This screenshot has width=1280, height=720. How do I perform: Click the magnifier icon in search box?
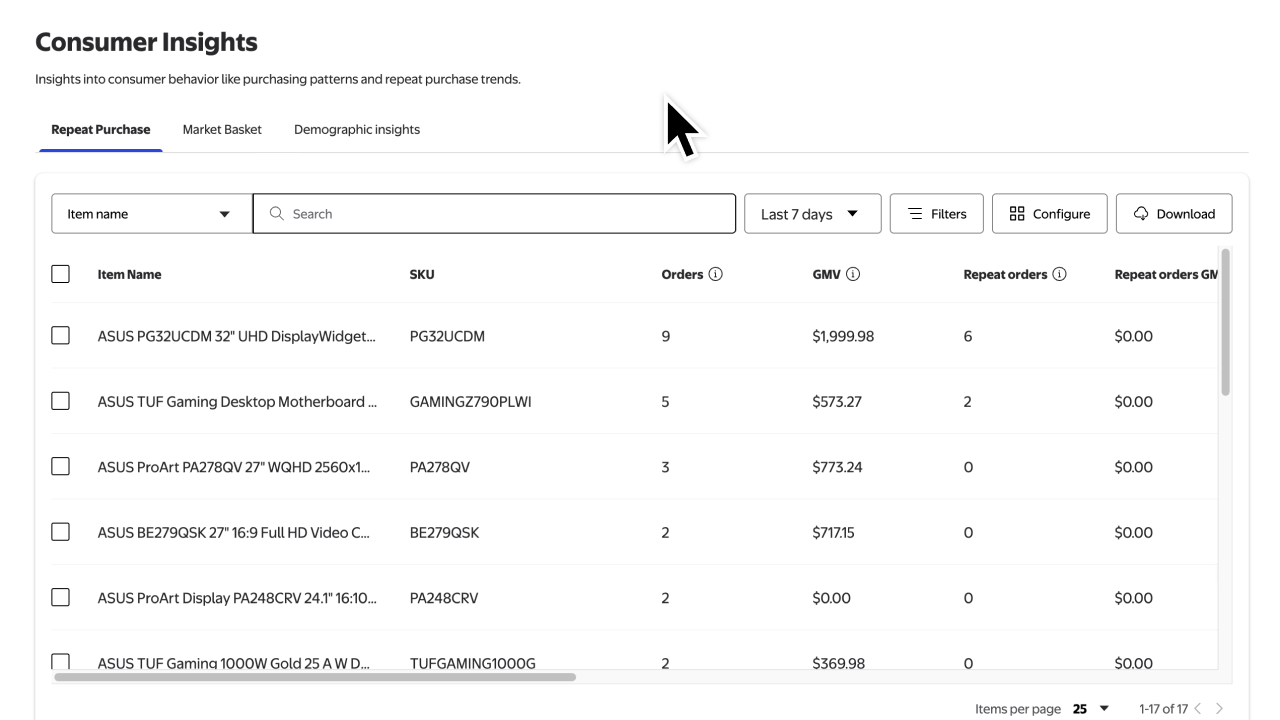click(277, 214)
